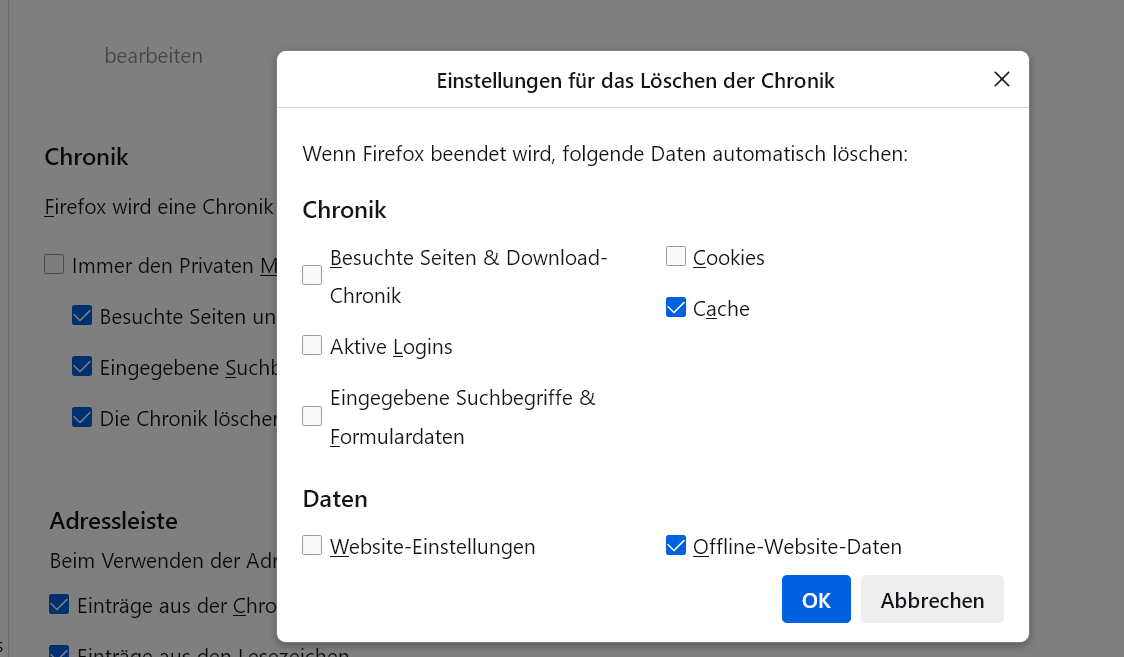Toggle the Die Chronik löschen checkbox
The height and width of the screenshot is (657, 1124).
pos(82,418)
